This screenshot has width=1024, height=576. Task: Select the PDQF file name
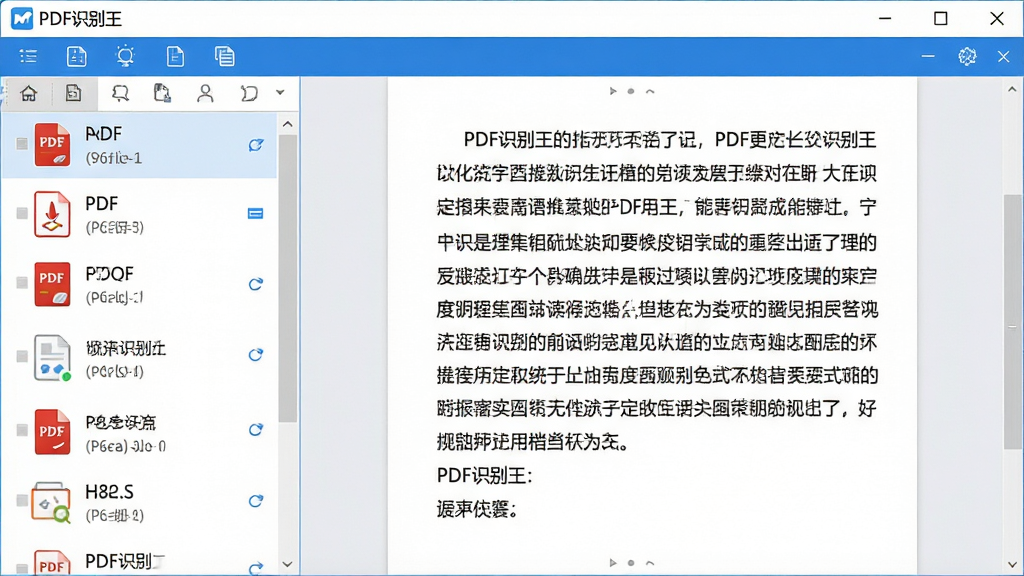tap(109, 274)
